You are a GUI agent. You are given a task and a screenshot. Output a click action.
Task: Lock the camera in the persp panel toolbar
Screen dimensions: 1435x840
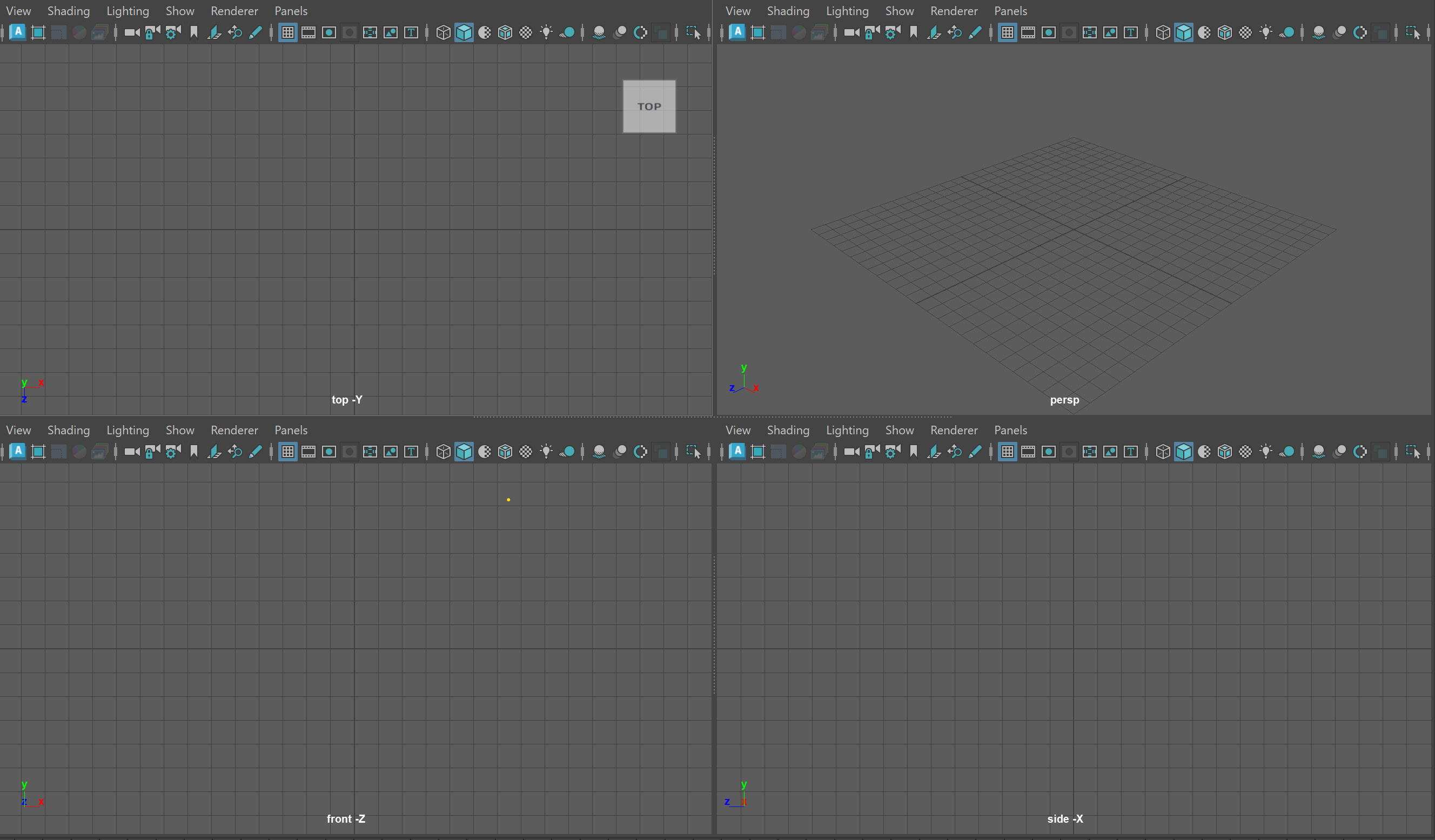[x=871, y=32]
